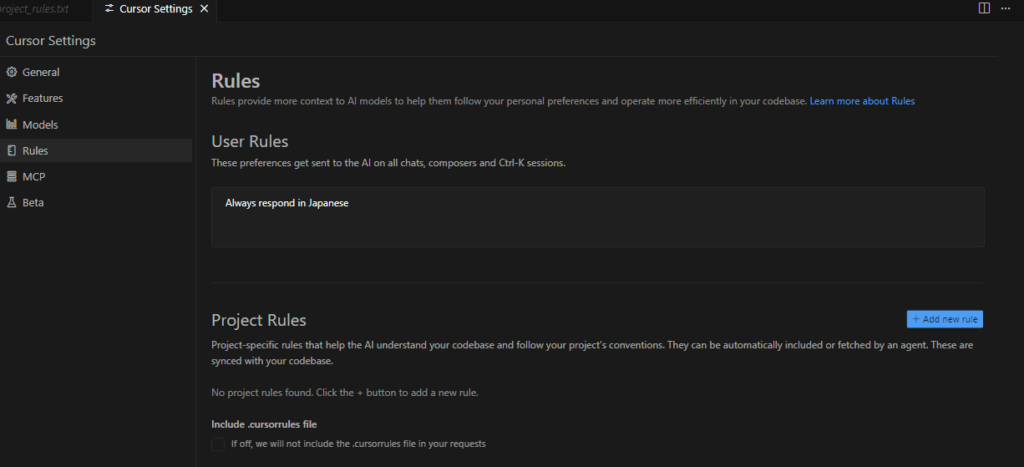Click the User Rules heading
The image size is (1024, 467).
[249, 141]
